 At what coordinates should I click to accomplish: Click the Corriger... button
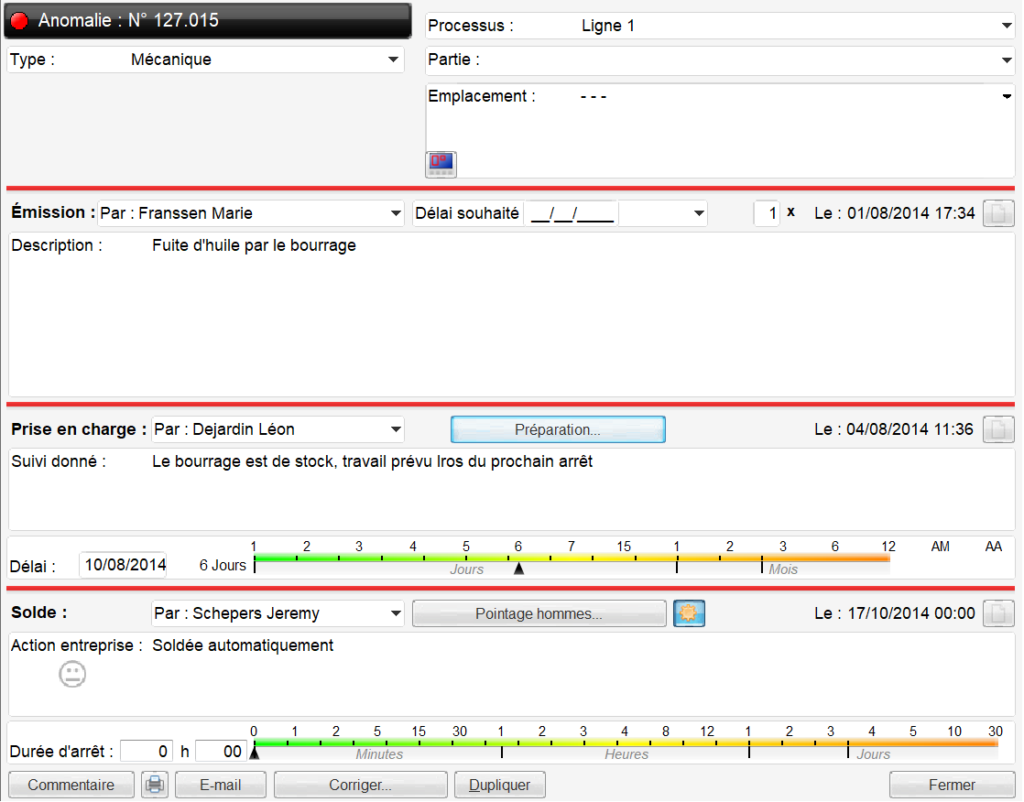[360, 784]
